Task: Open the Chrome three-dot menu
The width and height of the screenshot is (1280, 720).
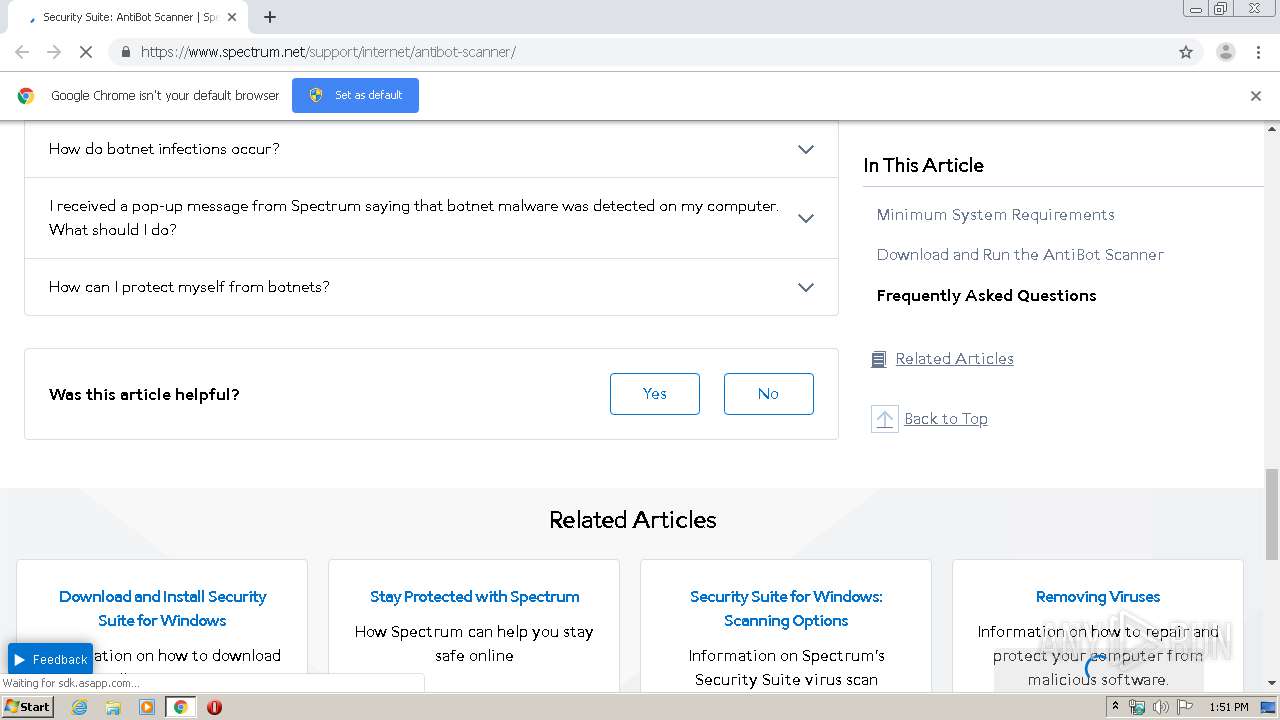Action: coord(1258,52)
